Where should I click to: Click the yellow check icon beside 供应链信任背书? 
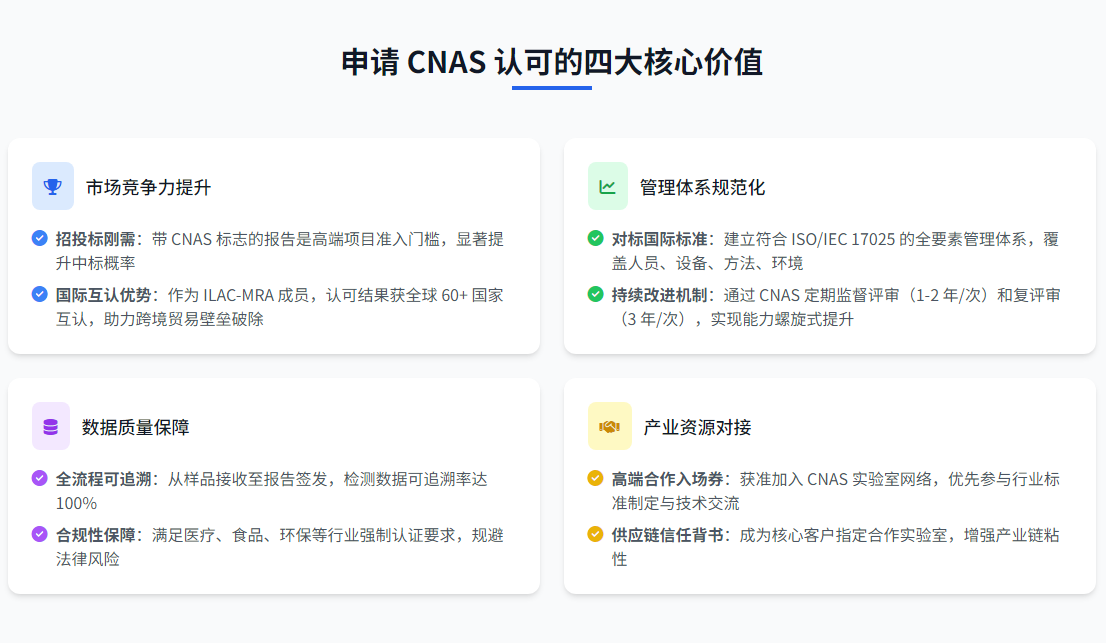tap(596, 534)
